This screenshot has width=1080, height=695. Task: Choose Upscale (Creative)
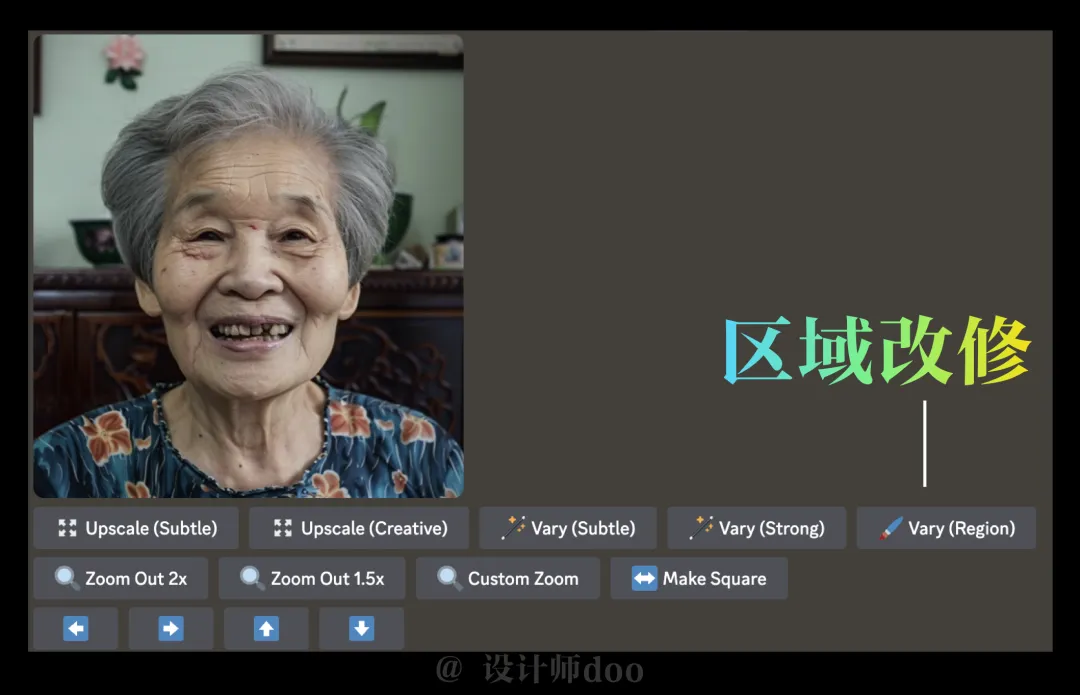(x=359, y=528)
